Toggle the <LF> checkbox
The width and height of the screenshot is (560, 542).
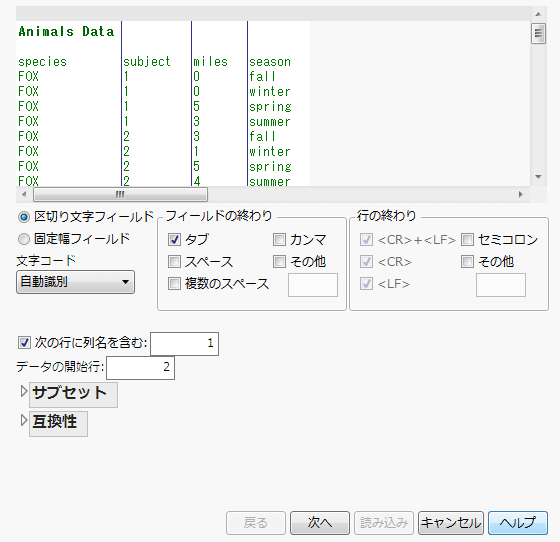click(366, 283)
